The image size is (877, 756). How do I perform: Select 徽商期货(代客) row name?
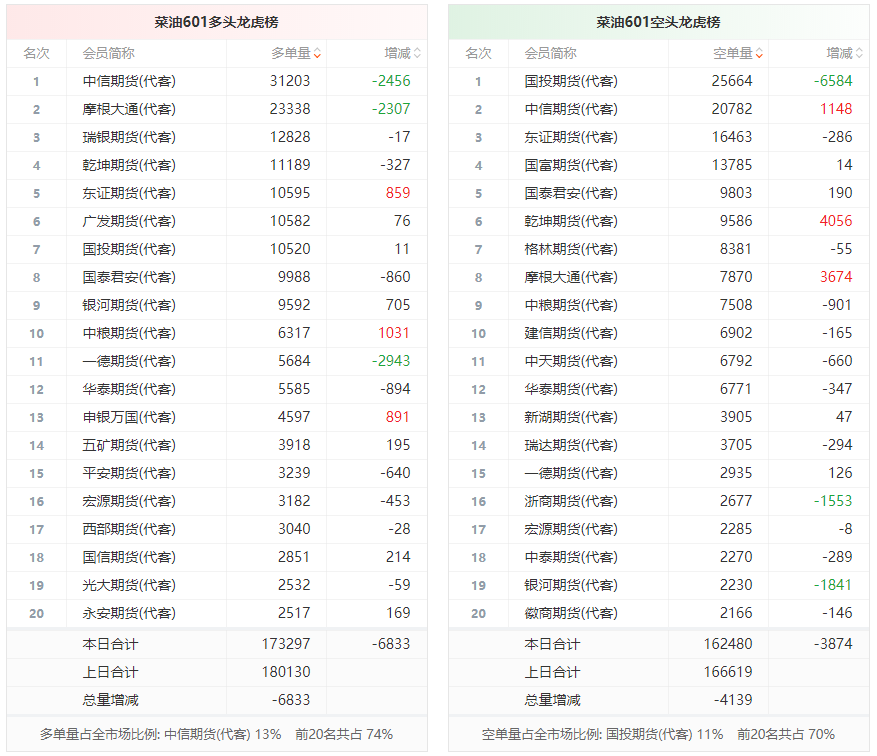point(571,613)
